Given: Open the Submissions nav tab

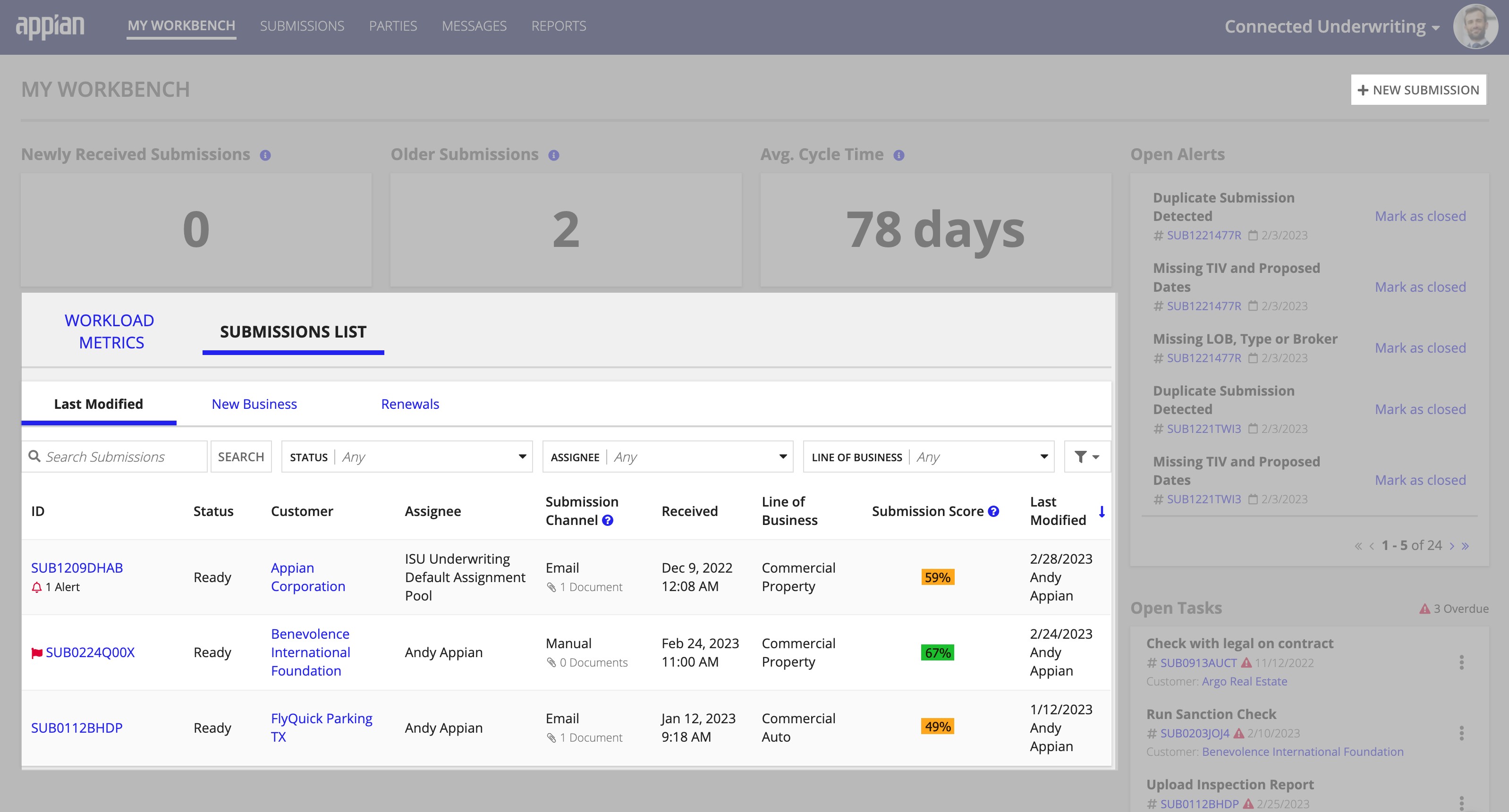Looking at the screenshot, I should click(302, 26).
